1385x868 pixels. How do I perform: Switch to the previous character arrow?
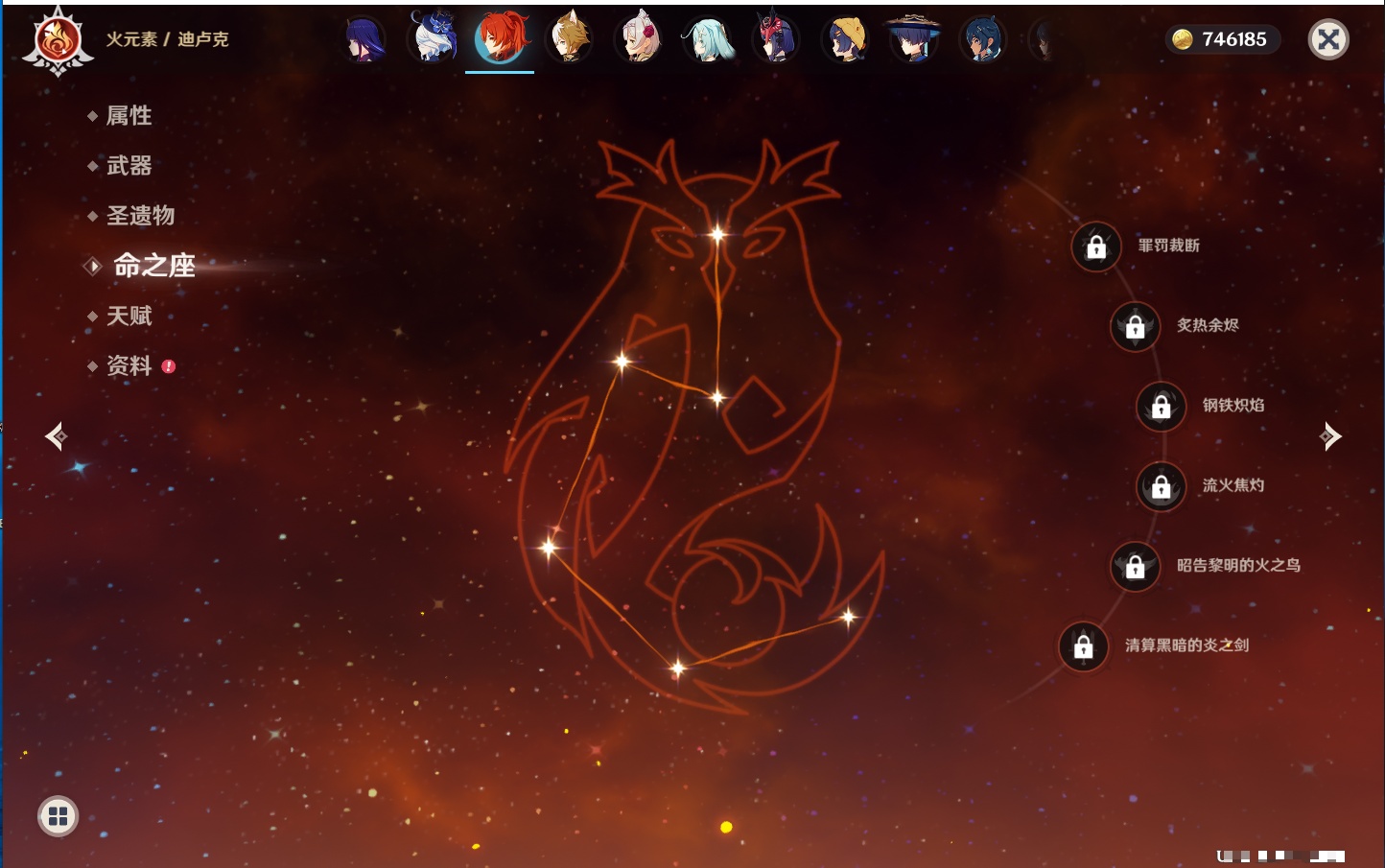pyautogui.click(x=56, y=436)
